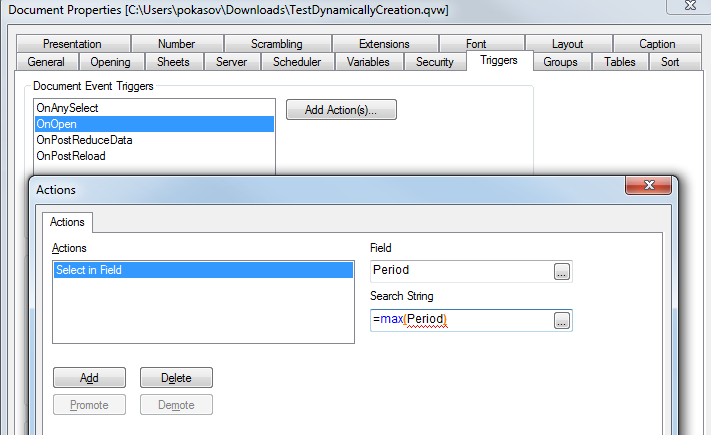Select the OnOpen trigger

pyautogui.click(x=155, y=124)
